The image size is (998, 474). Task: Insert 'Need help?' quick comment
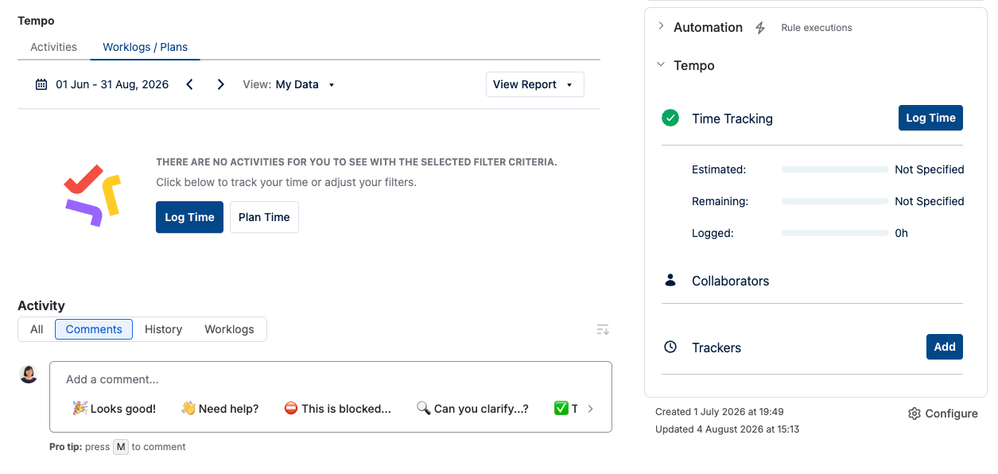click(220, 409)
